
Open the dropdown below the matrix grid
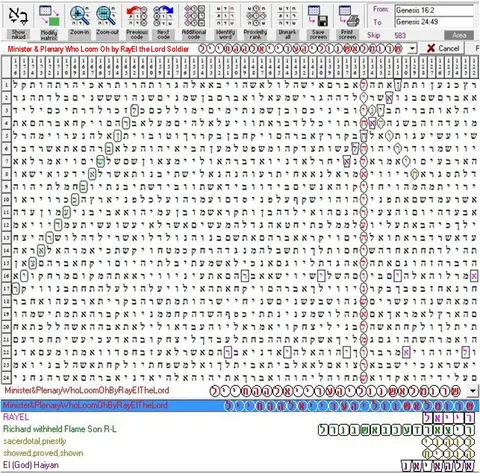pyautogui.click(x=473, y=391)
